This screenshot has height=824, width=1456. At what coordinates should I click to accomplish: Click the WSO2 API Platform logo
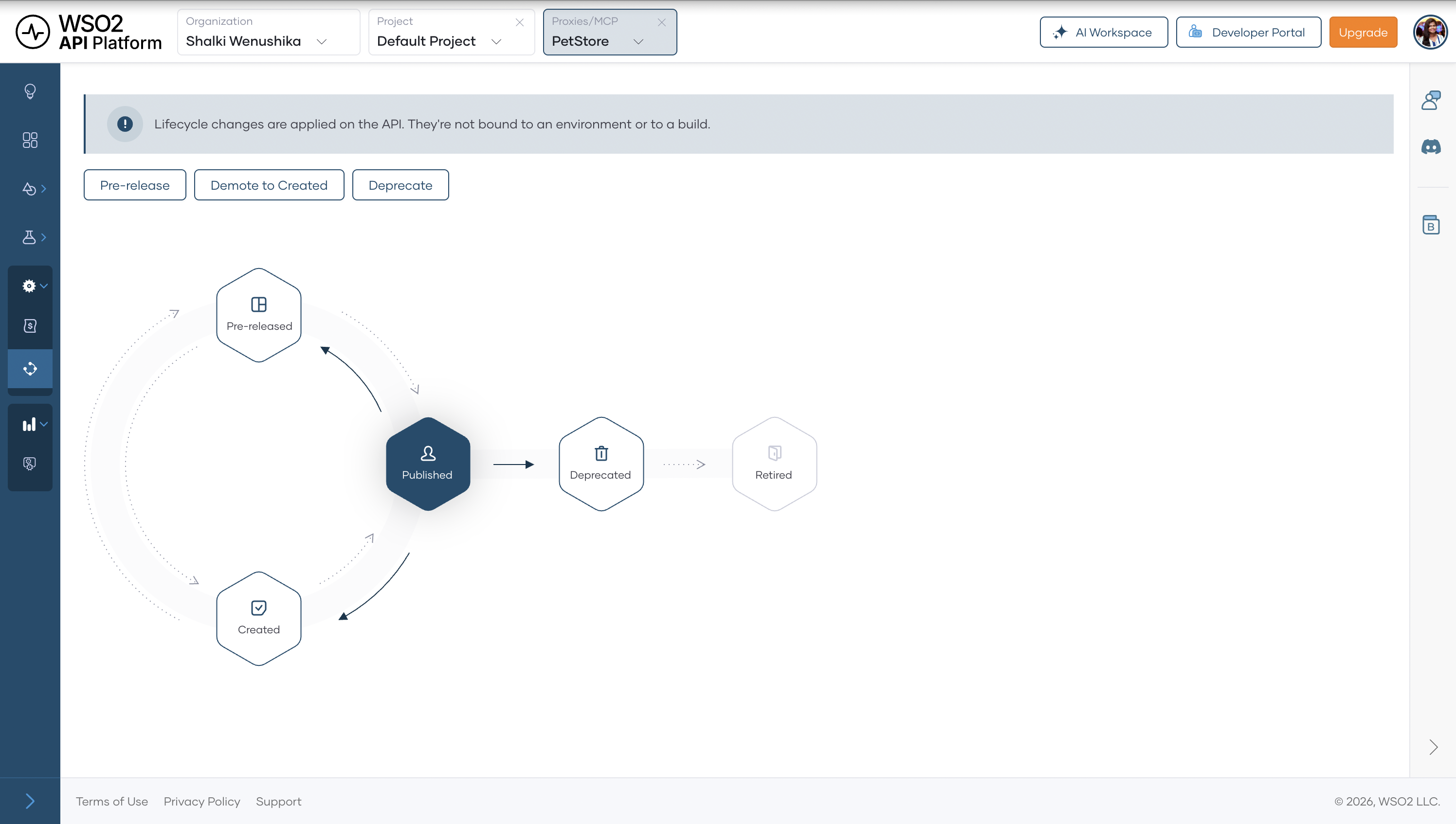point(88,32)
